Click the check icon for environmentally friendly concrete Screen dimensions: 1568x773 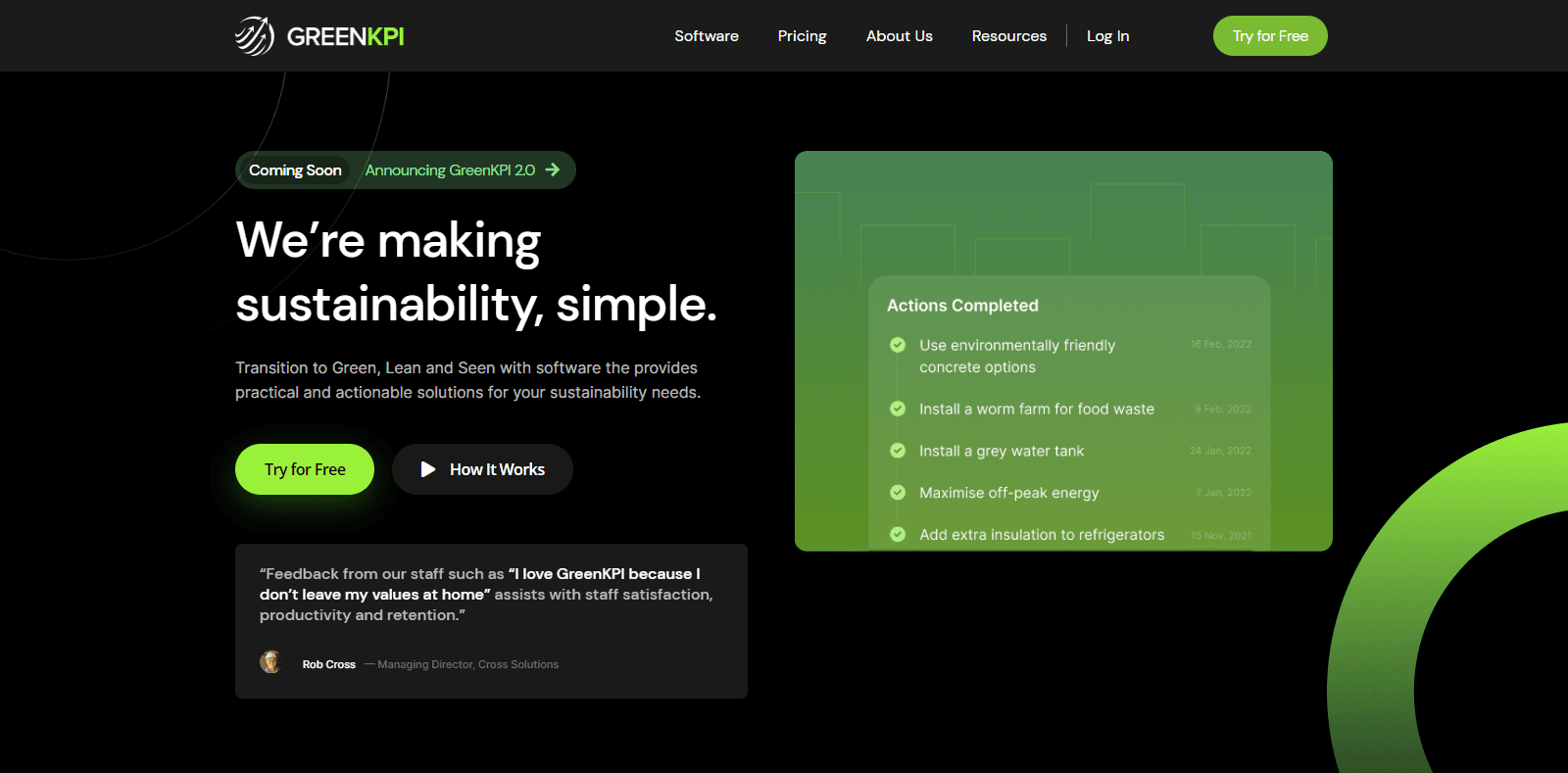[898, 345]
